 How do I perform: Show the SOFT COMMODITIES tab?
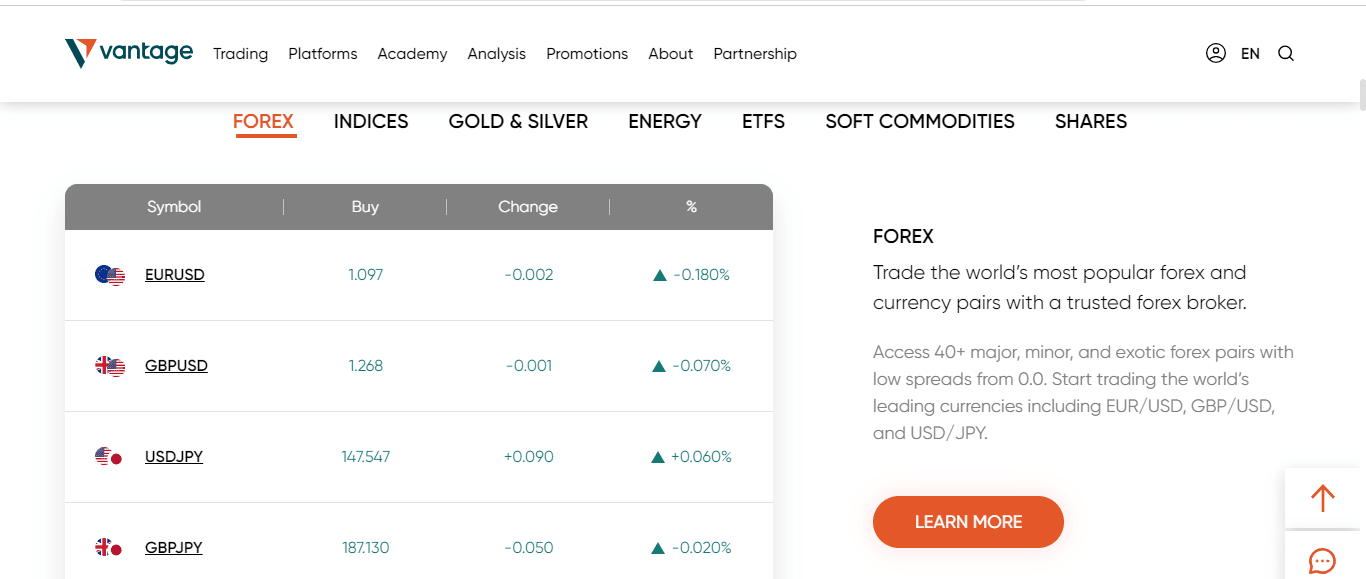[x=920, y=122]
